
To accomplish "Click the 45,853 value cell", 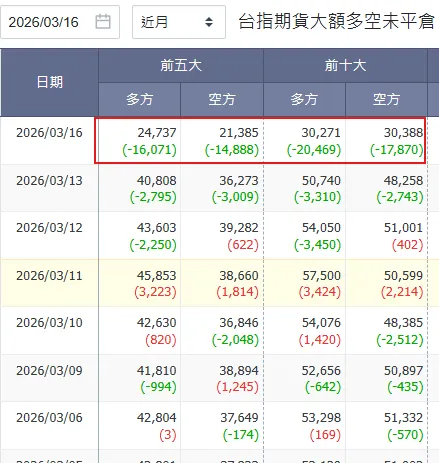I will pos(139,283).
